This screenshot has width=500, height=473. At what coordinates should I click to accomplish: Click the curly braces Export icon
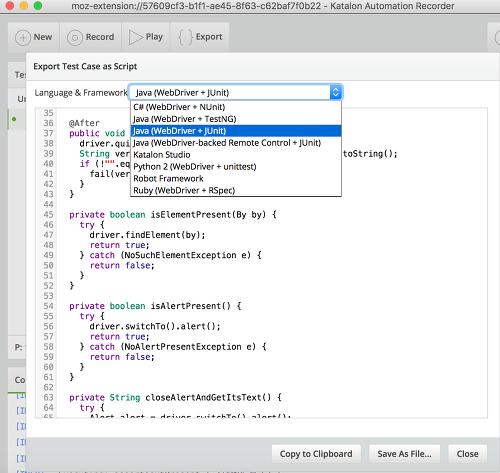186,37
